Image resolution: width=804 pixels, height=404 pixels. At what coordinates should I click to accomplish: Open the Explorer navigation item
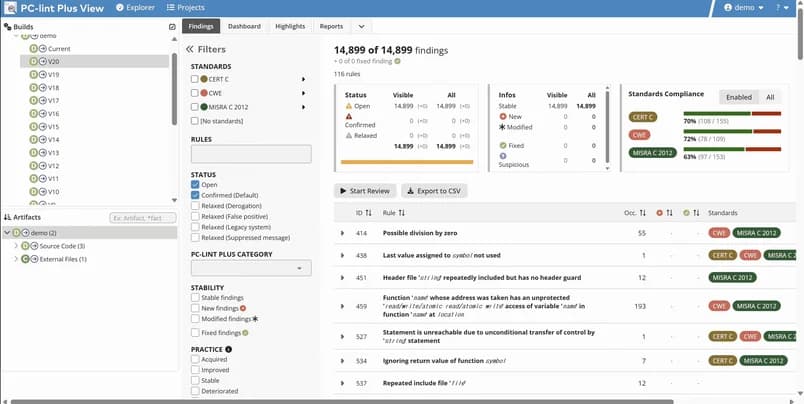click(135, 8)
